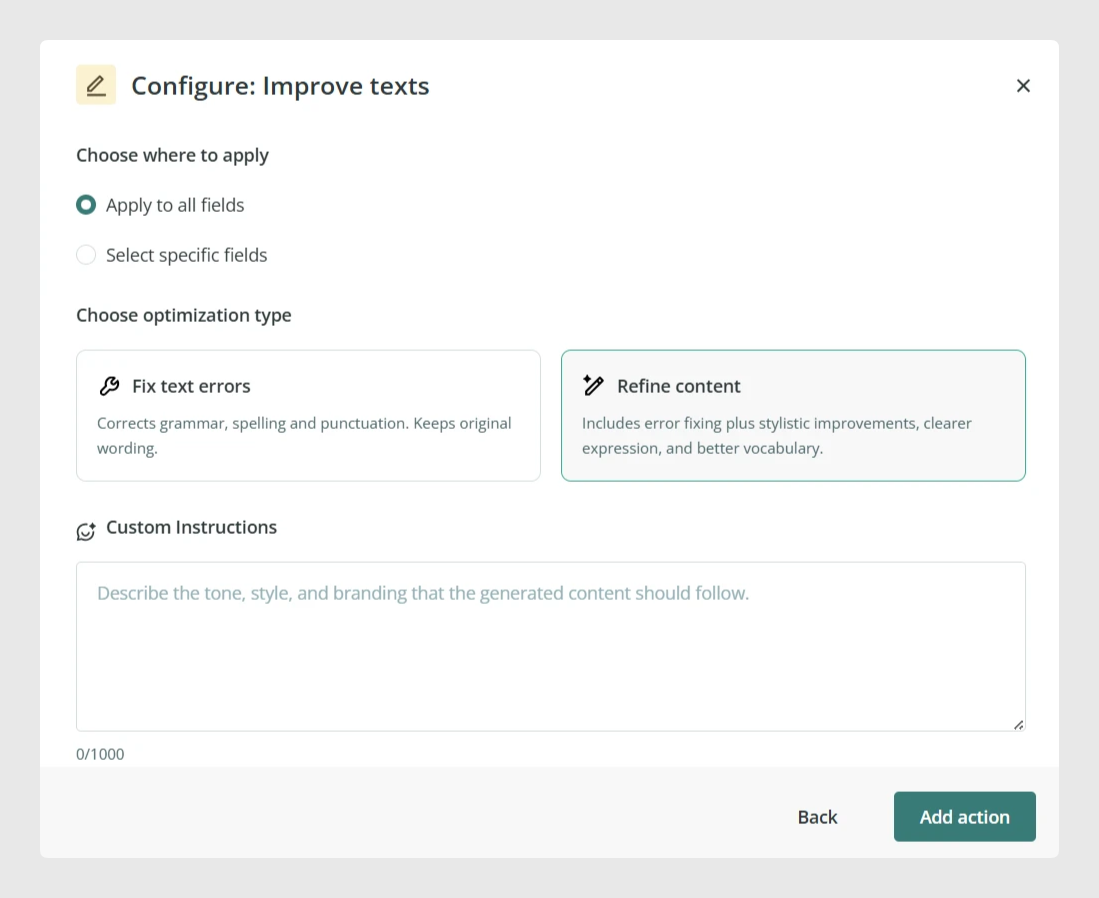Screen dimensions: 1099x898
Task: Click the textarea resize grip icon
Action: [x=1018, y=725]
